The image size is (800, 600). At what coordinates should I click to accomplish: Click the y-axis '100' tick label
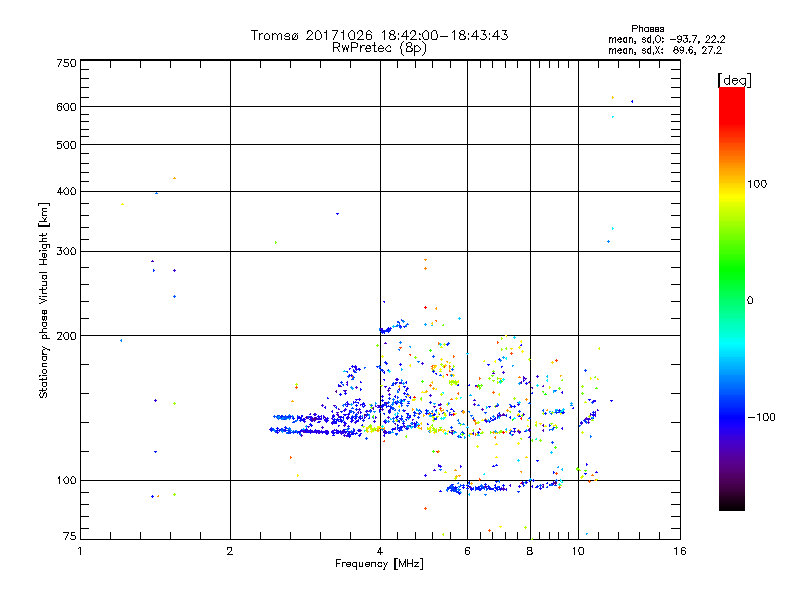pyautogui.click(x=66, y=480)
